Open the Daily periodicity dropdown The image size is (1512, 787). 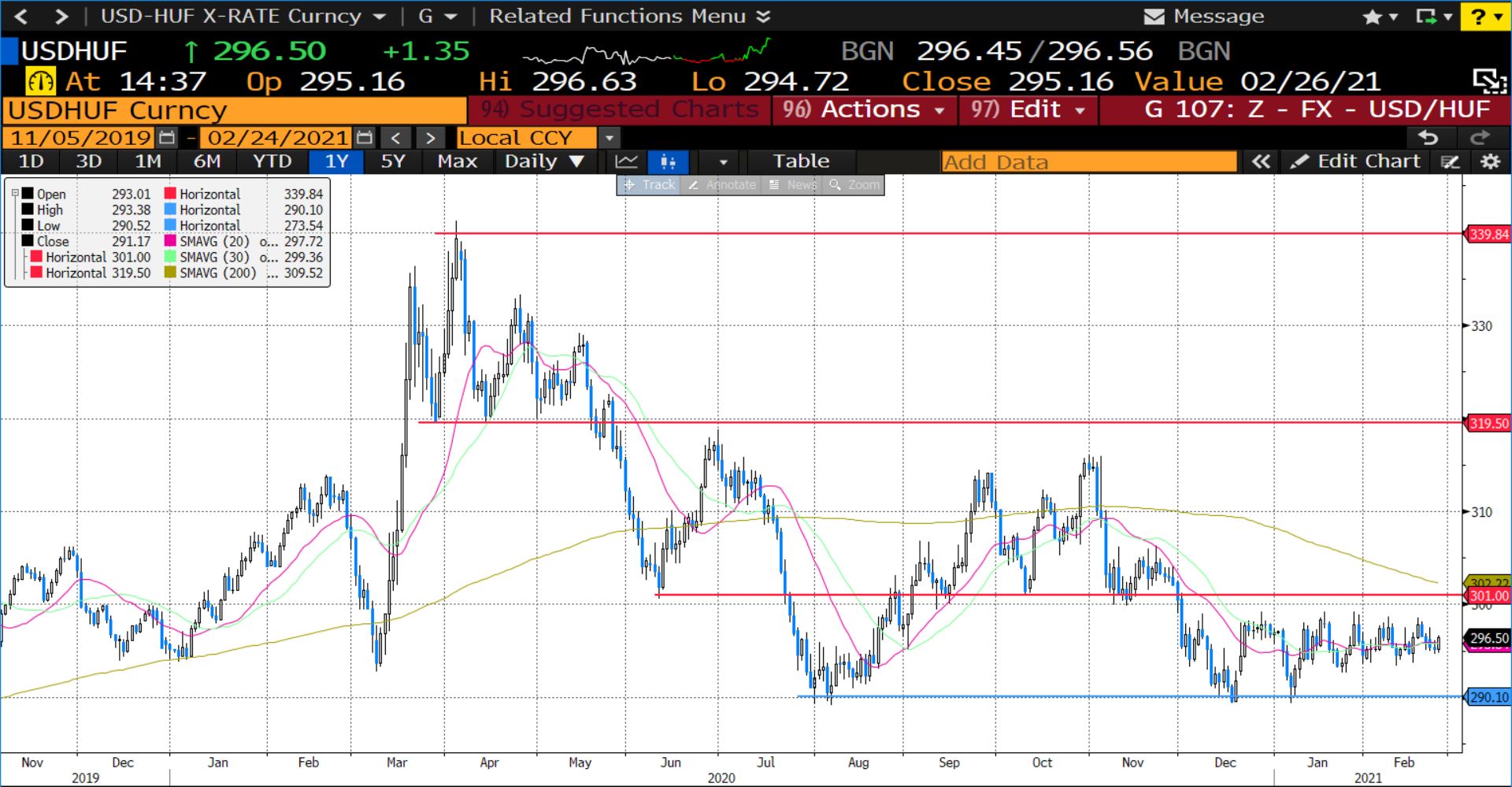(x=545, y=161)
